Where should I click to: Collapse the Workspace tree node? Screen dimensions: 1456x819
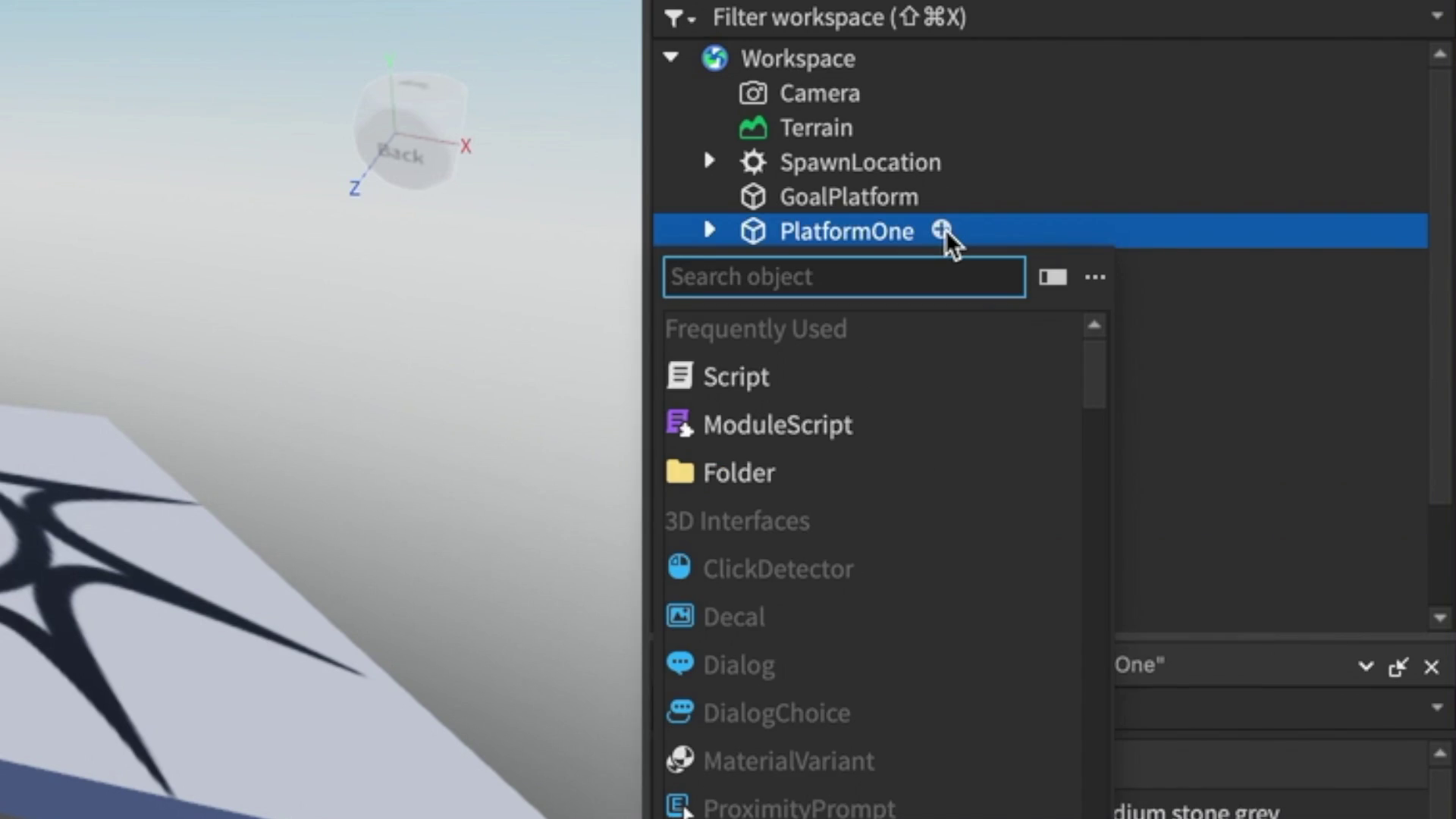point(671,57)
